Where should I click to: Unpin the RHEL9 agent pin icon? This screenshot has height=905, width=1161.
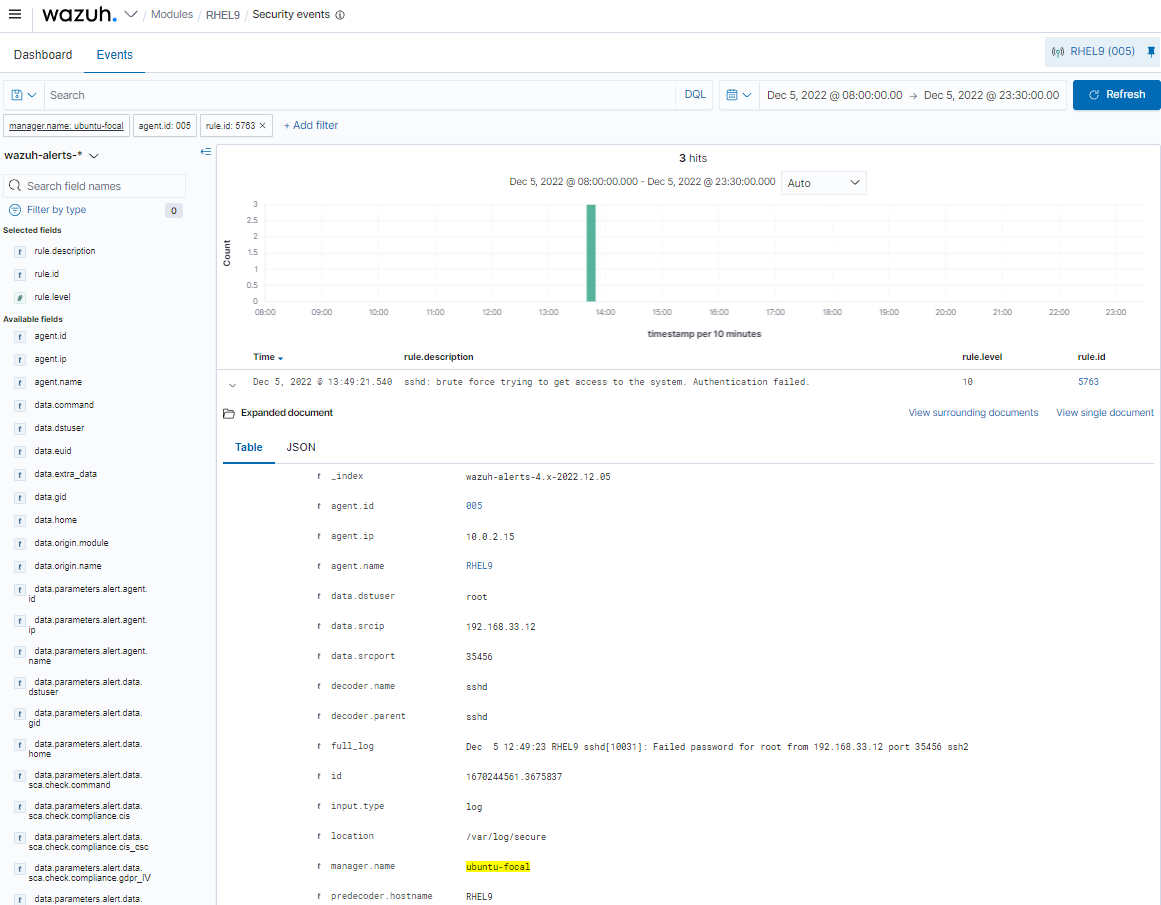pyautogui.click(x=1151, y=52)
